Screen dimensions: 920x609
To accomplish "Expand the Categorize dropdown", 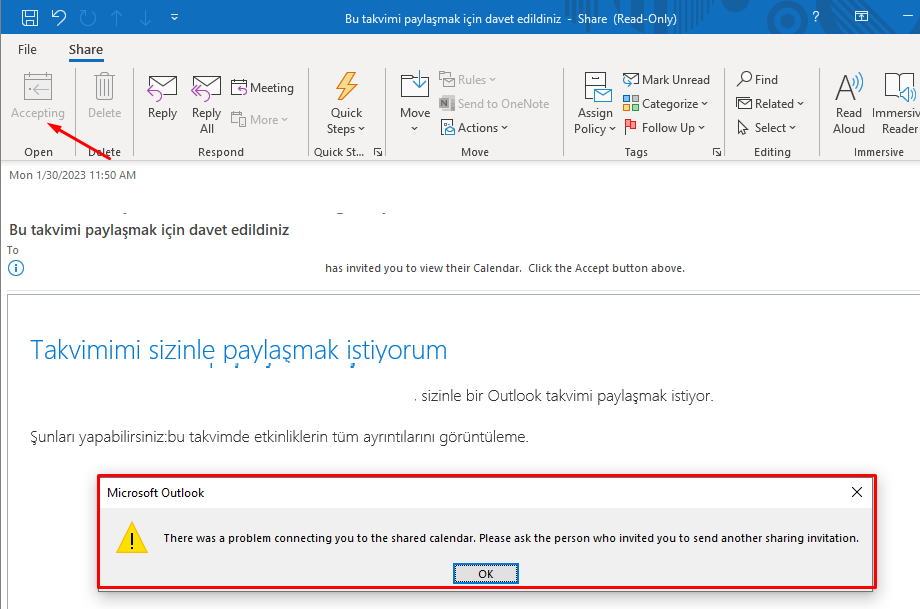I will pyautogui.click(x=666, y=104).
